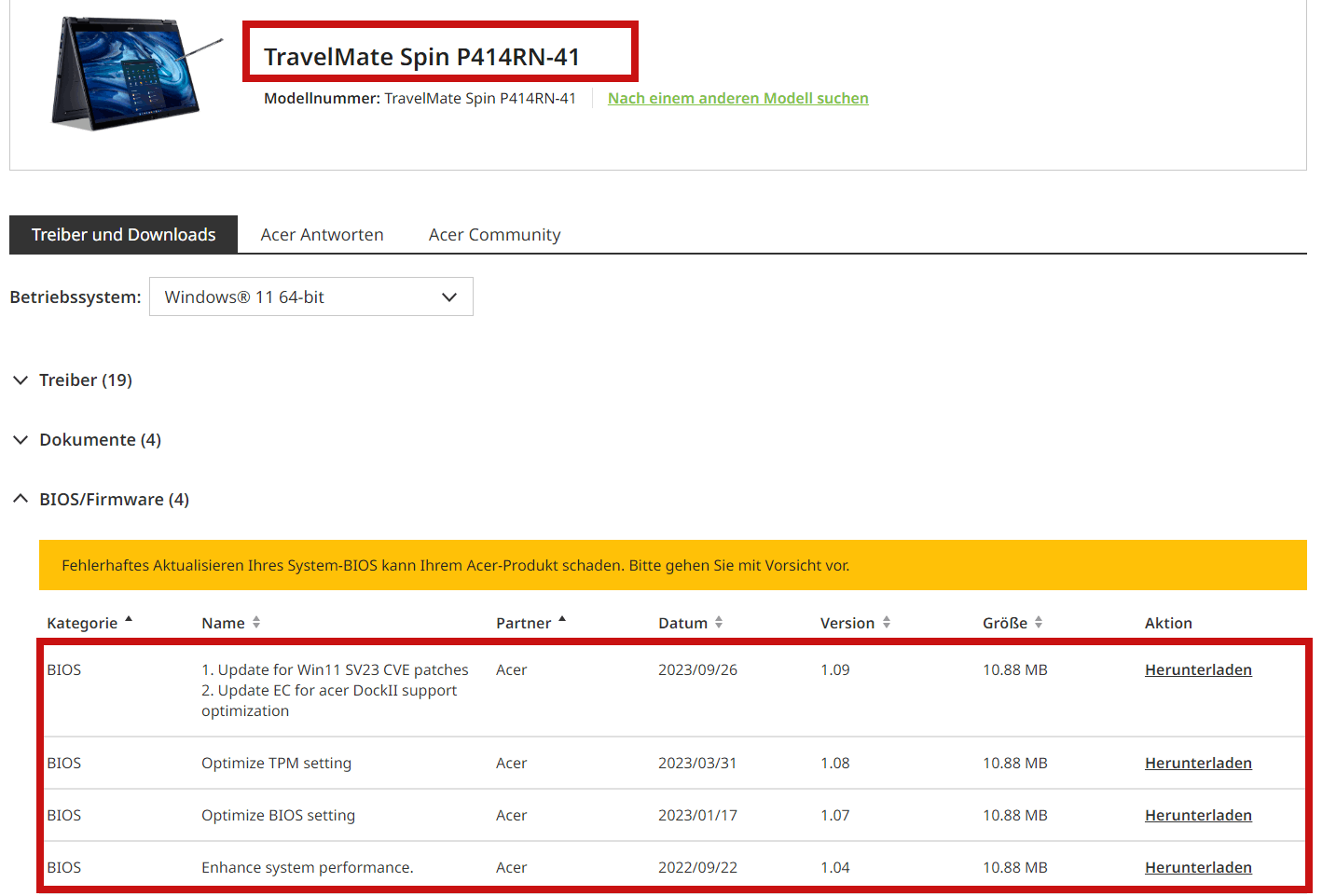Expand the 'Treiber (19)' section

(73, 380)
